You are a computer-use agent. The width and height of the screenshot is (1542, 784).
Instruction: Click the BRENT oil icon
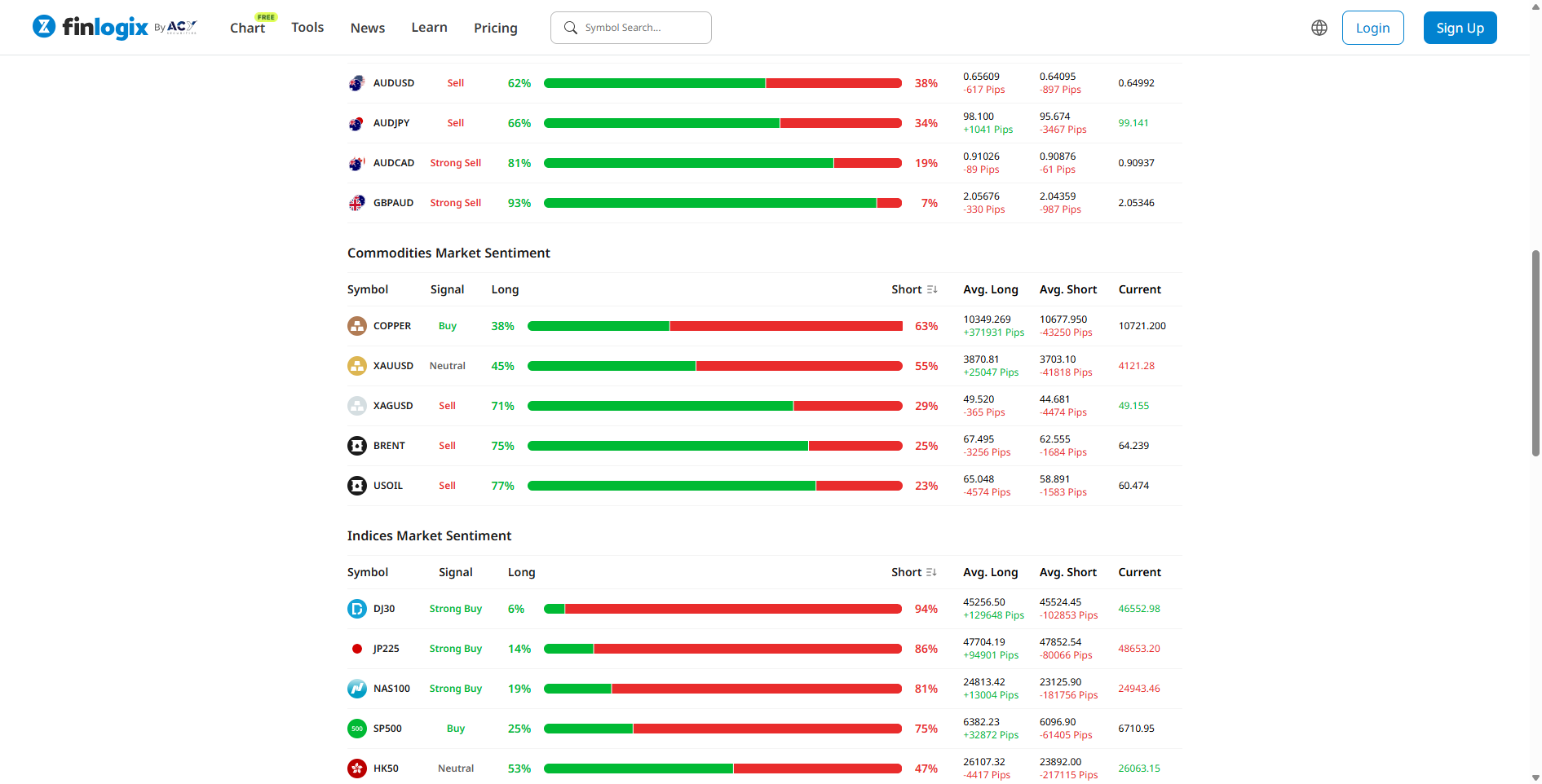point(356,446)
